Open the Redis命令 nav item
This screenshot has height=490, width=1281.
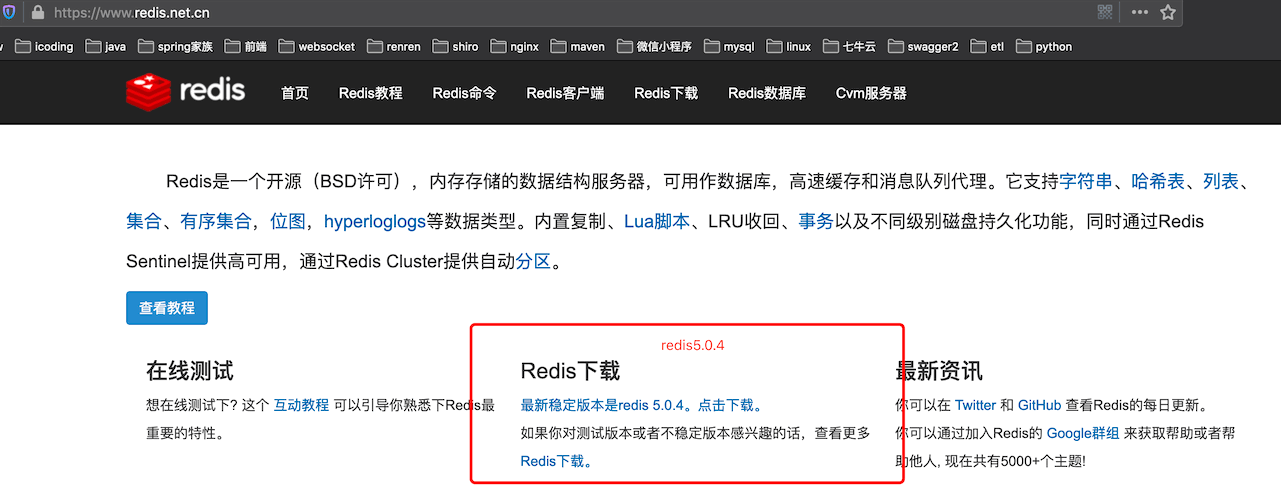coord(464,93)
